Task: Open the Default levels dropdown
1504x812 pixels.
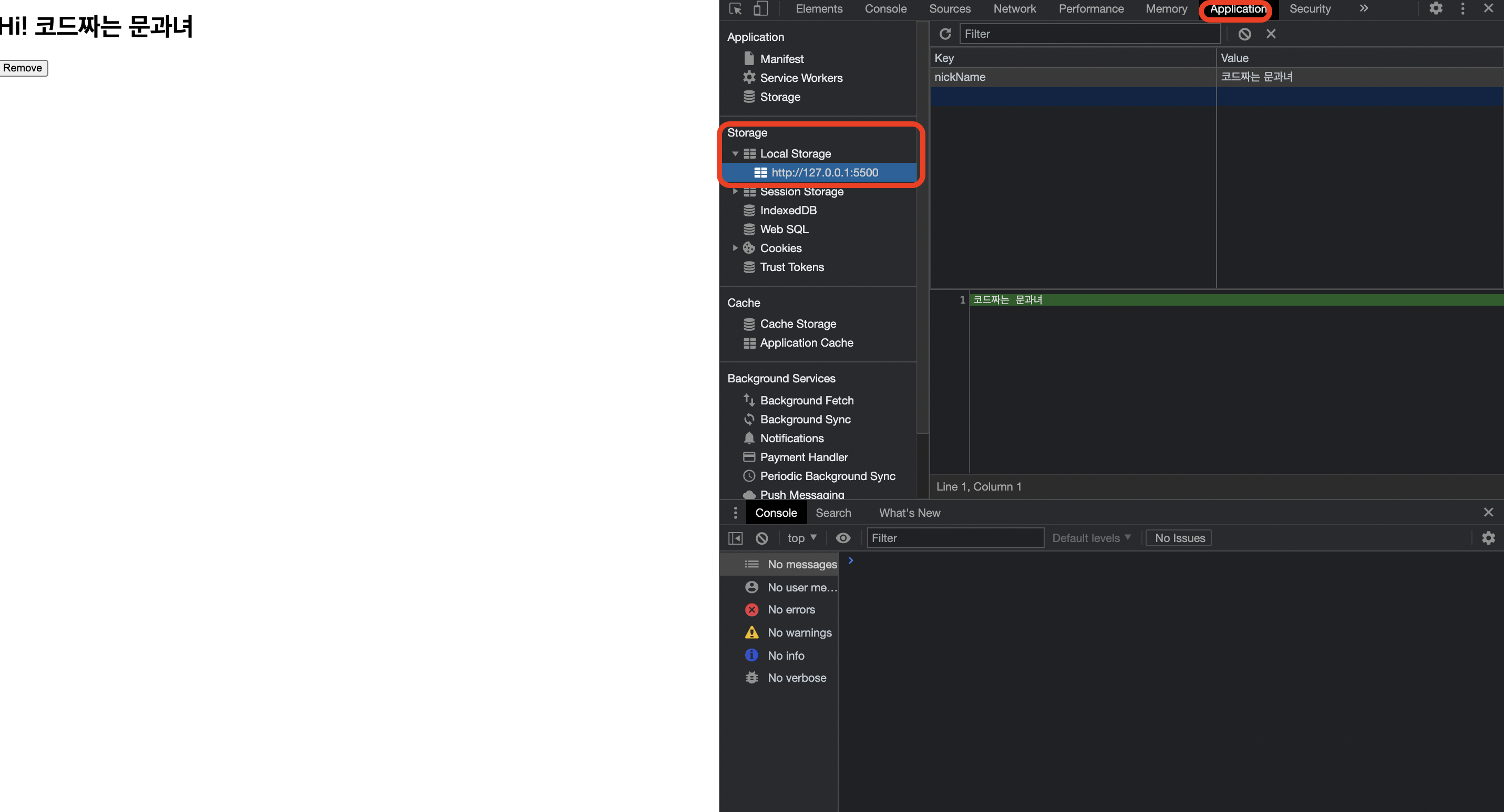Action: pos(1090,538)
